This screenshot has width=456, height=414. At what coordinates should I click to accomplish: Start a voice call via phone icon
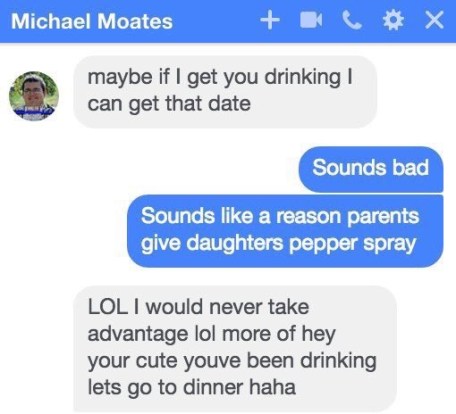352,20
